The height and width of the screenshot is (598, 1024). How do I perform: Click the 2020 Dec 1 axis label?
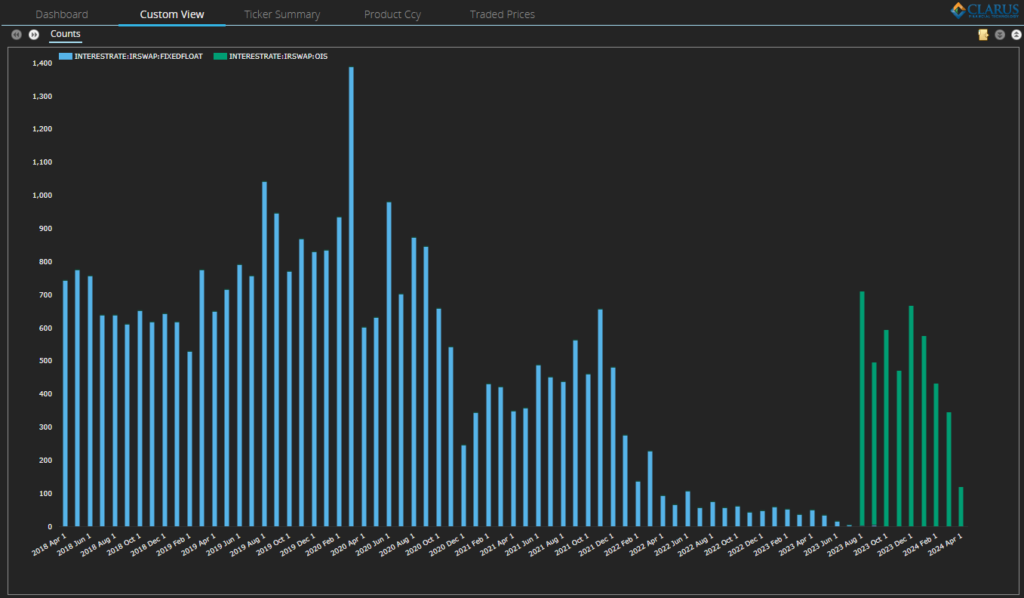pos(447,544)
